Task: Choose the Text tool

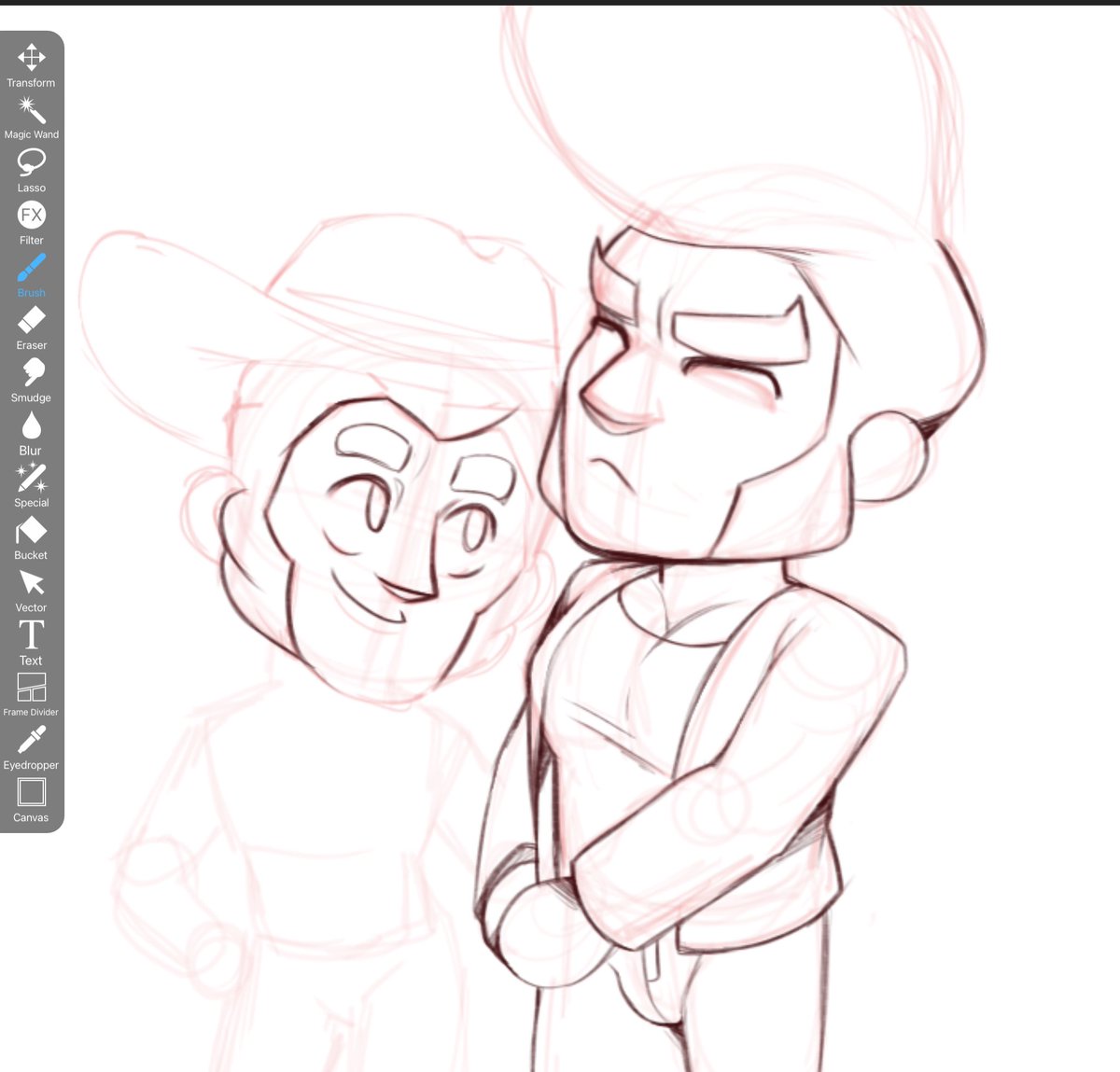Action: (31, 643)
